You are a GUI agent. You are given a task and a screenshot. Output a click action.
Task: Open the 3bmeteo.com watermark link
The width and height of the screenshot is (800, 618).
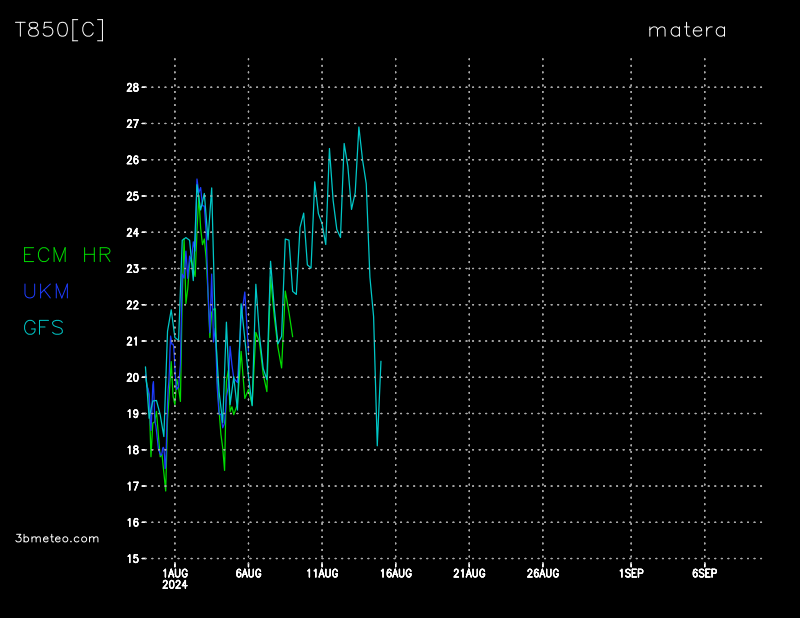(x=57, y=538)
